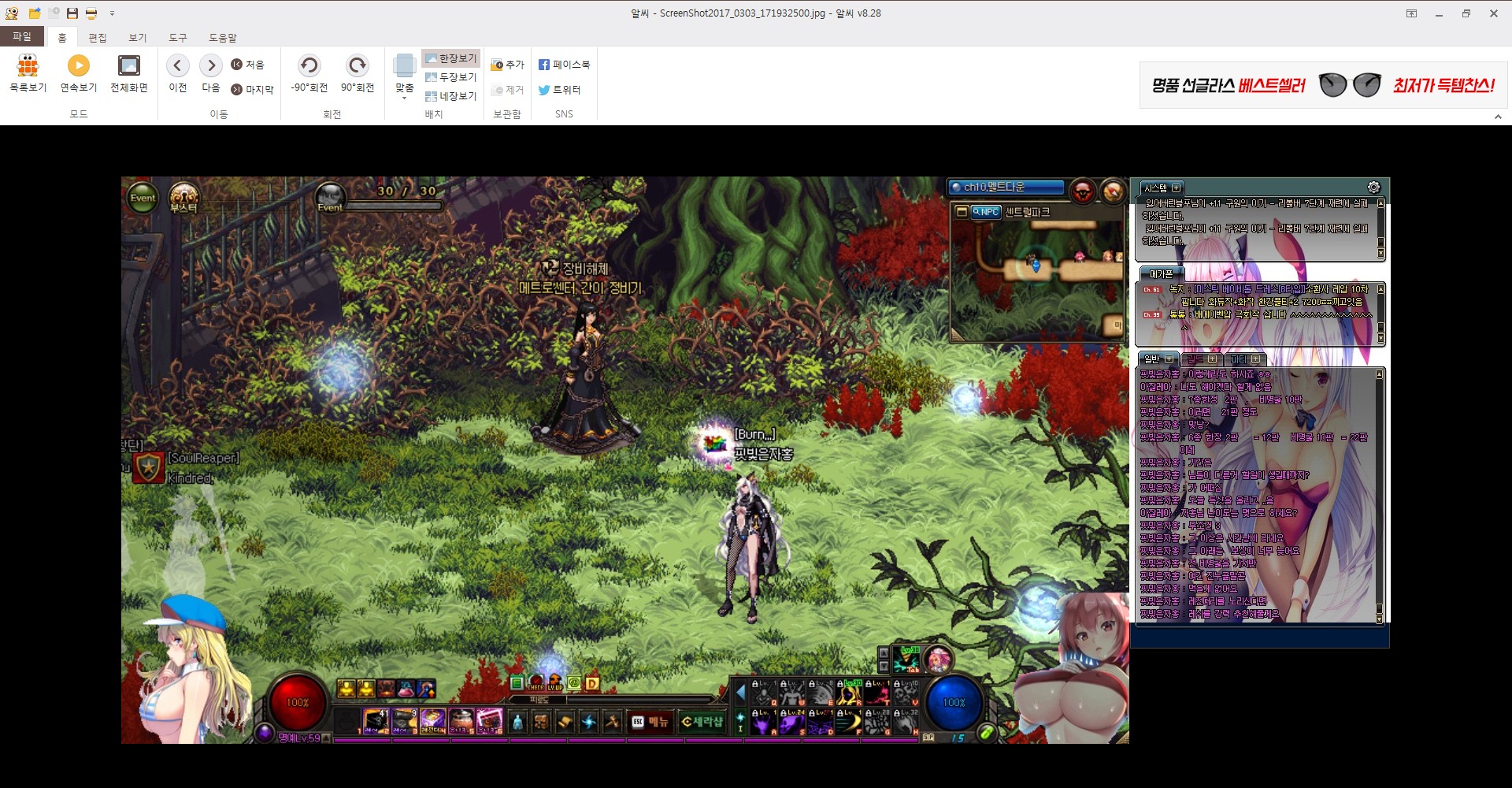Open window ribbon display options button
Viewport: 1512px width, 788px height.
1411,13
